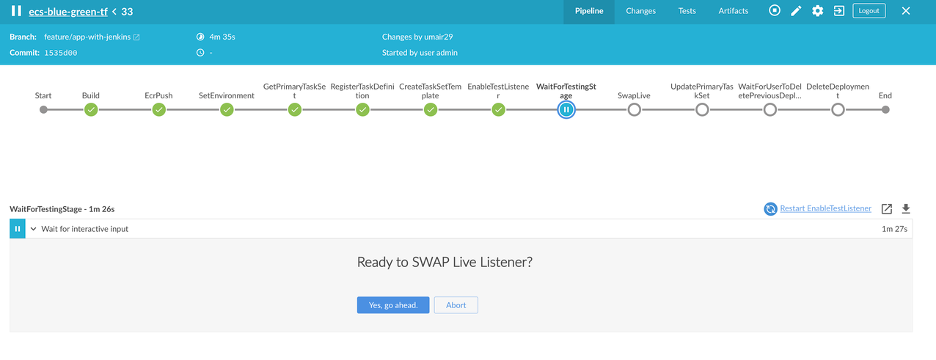
Task: Switch to the Artifacts tab
Action: click(733, 11)
